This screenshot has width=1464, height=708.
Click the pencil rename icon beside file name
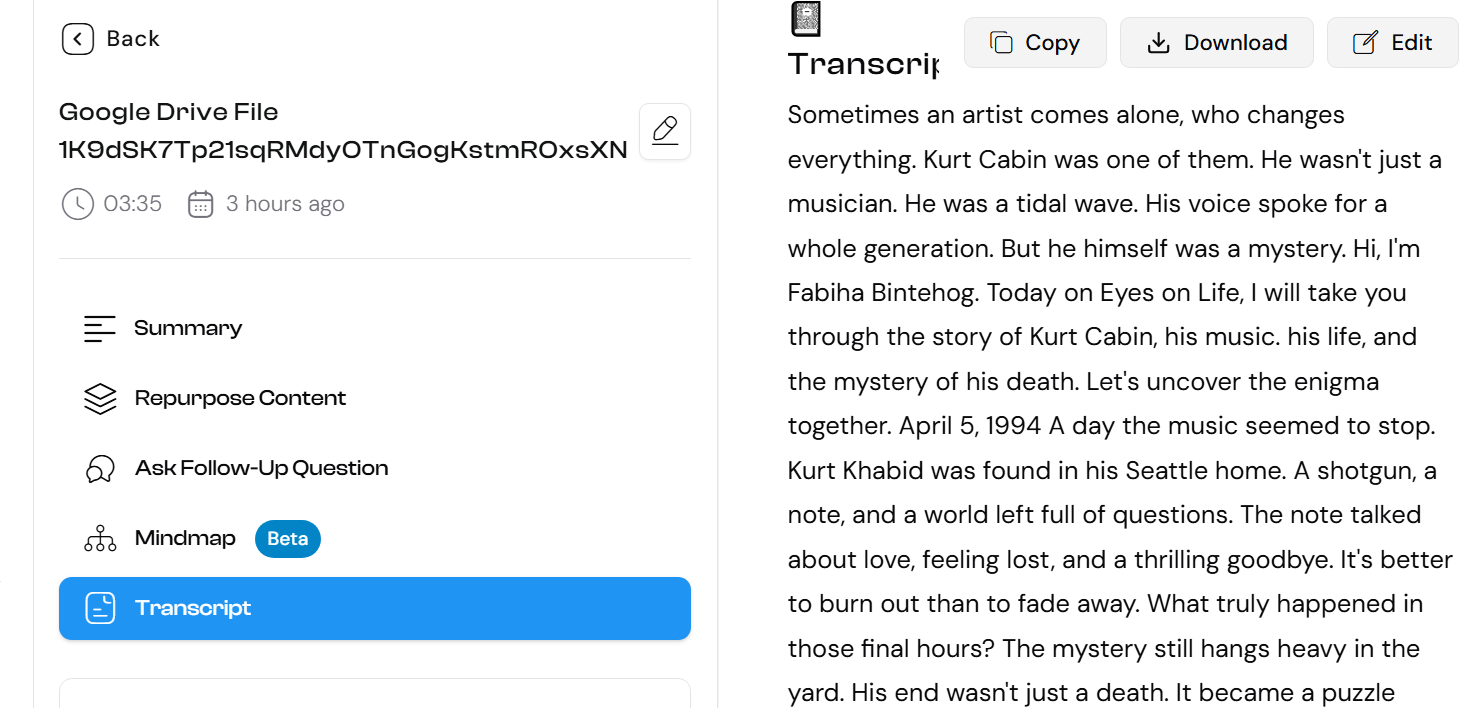click(665, 131)
